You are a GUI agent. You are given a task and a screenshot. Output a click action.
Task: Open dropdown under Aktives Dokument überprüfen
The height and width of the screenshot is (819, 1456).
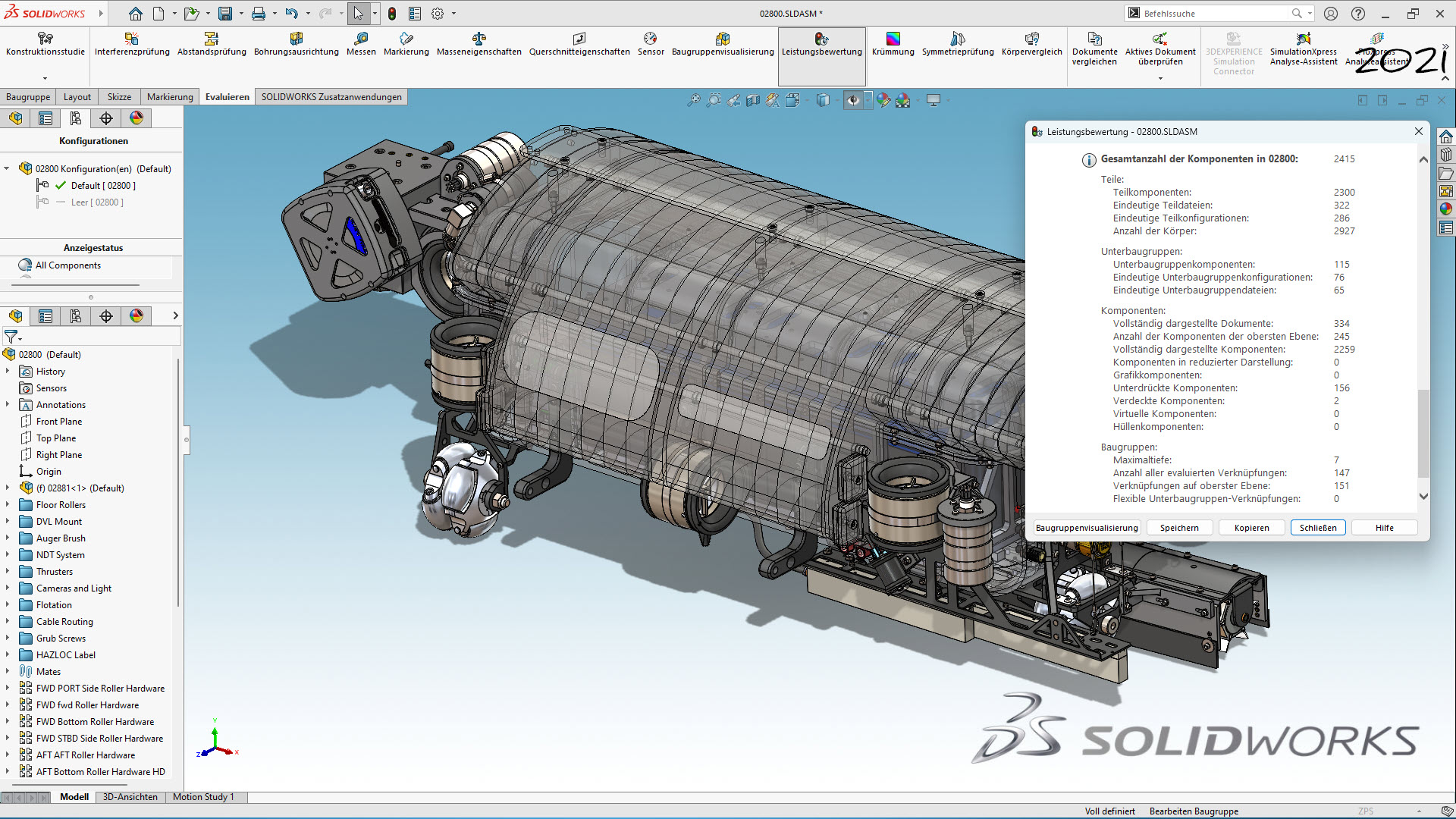(1160, 78)
